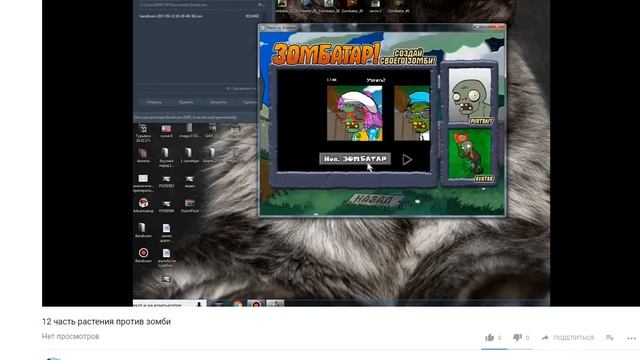Click the НАЗАД back button in game
The height and width of the screenshot is (360, 640).
[x=374, y=200]
